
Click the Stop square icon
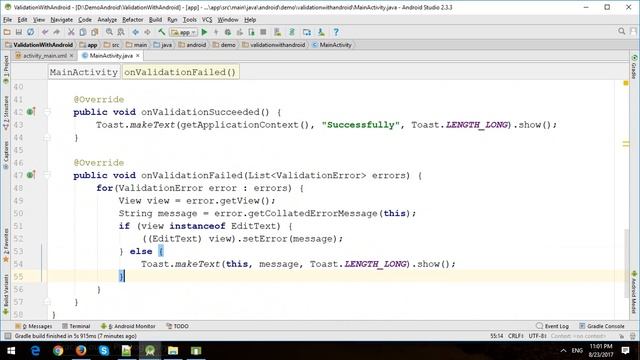tap(263, 32)
